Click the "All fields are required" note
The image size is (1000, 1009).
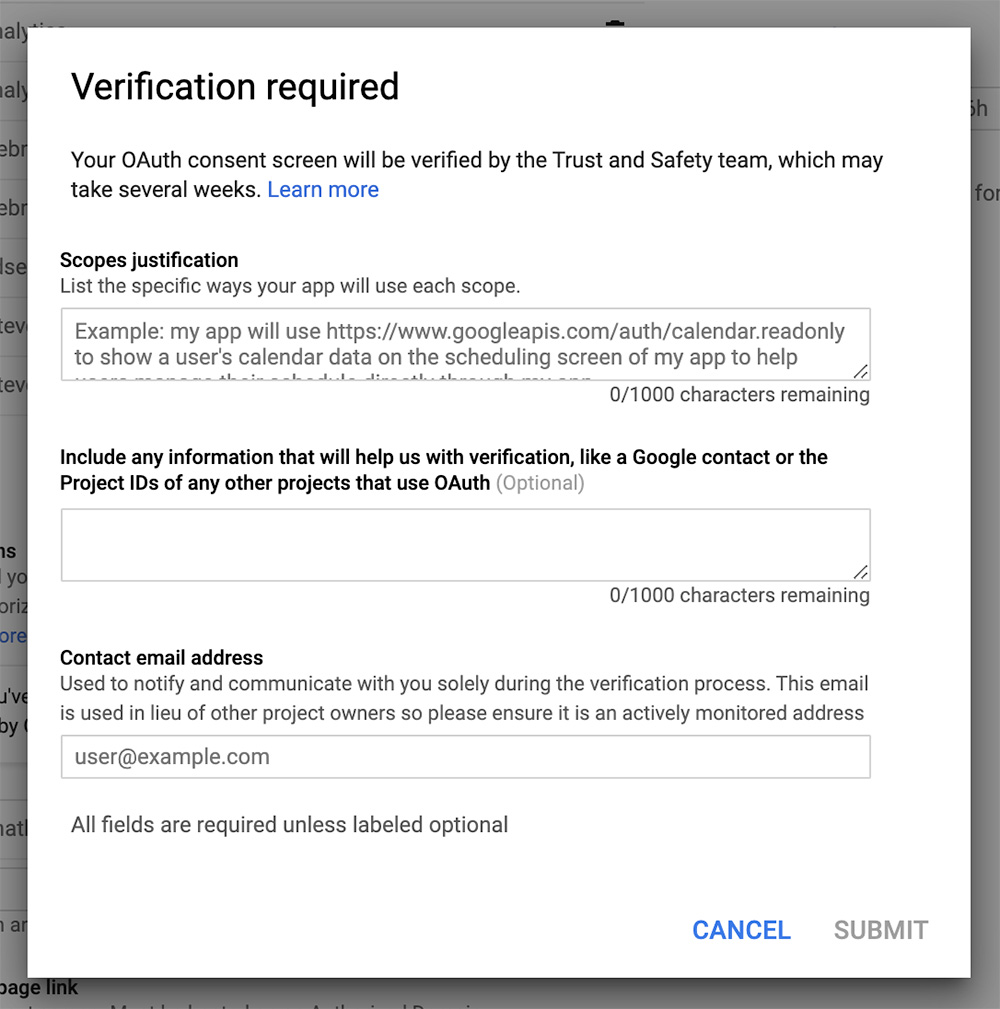290,825
